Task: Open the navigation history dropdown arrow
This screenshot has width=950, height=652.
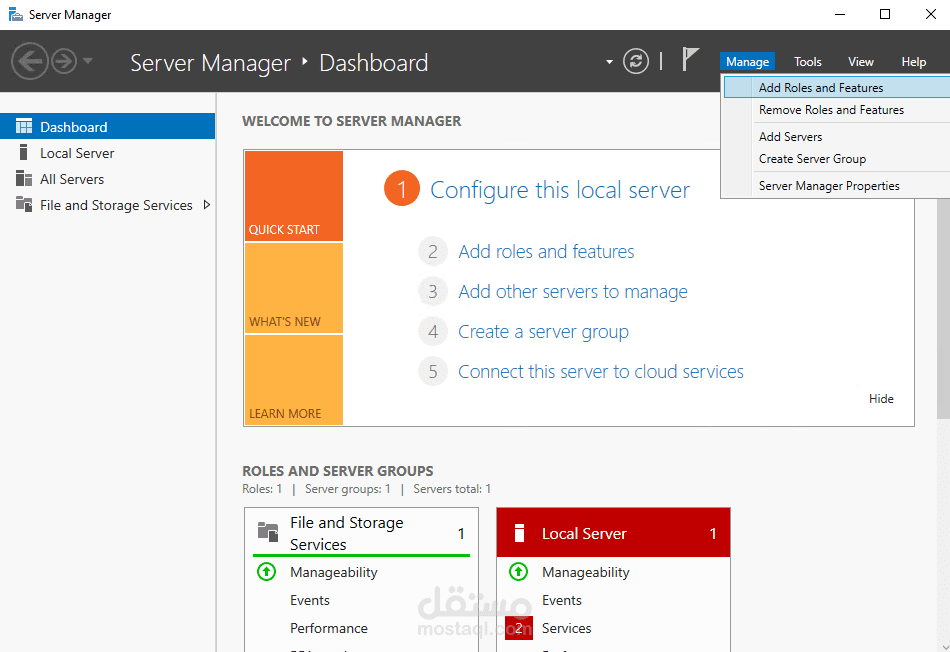Action: [85, 60]
